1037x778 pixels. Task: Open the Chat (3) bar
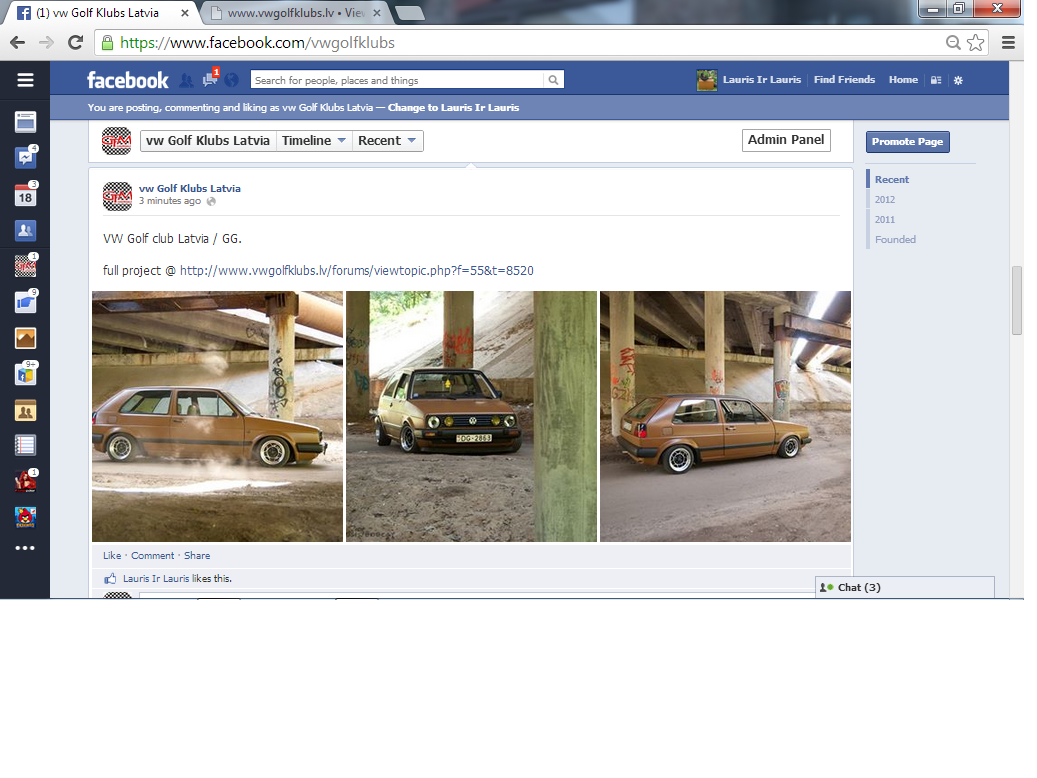pos(905,587)
